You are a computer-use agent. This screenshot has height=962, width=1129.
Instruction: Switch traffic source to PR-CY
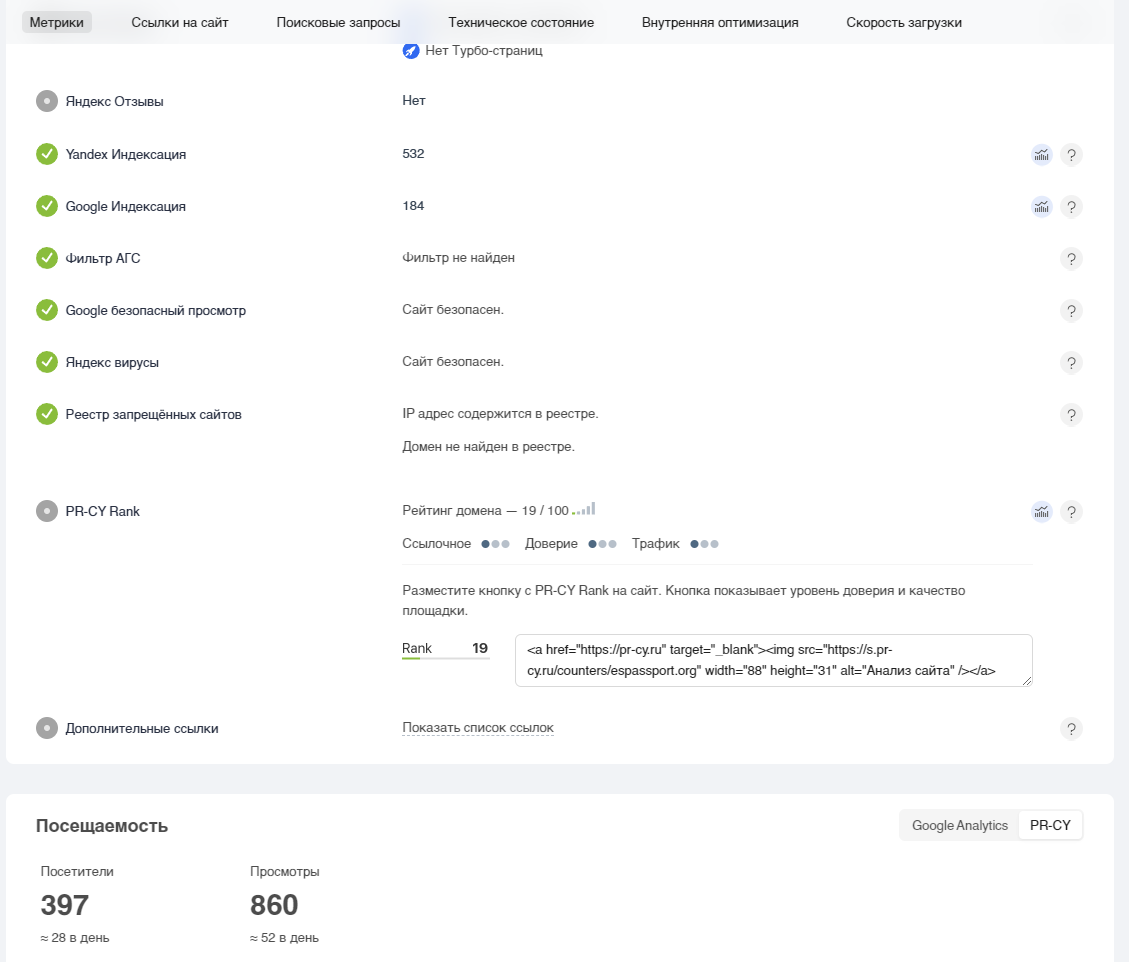coord(1050,826)
